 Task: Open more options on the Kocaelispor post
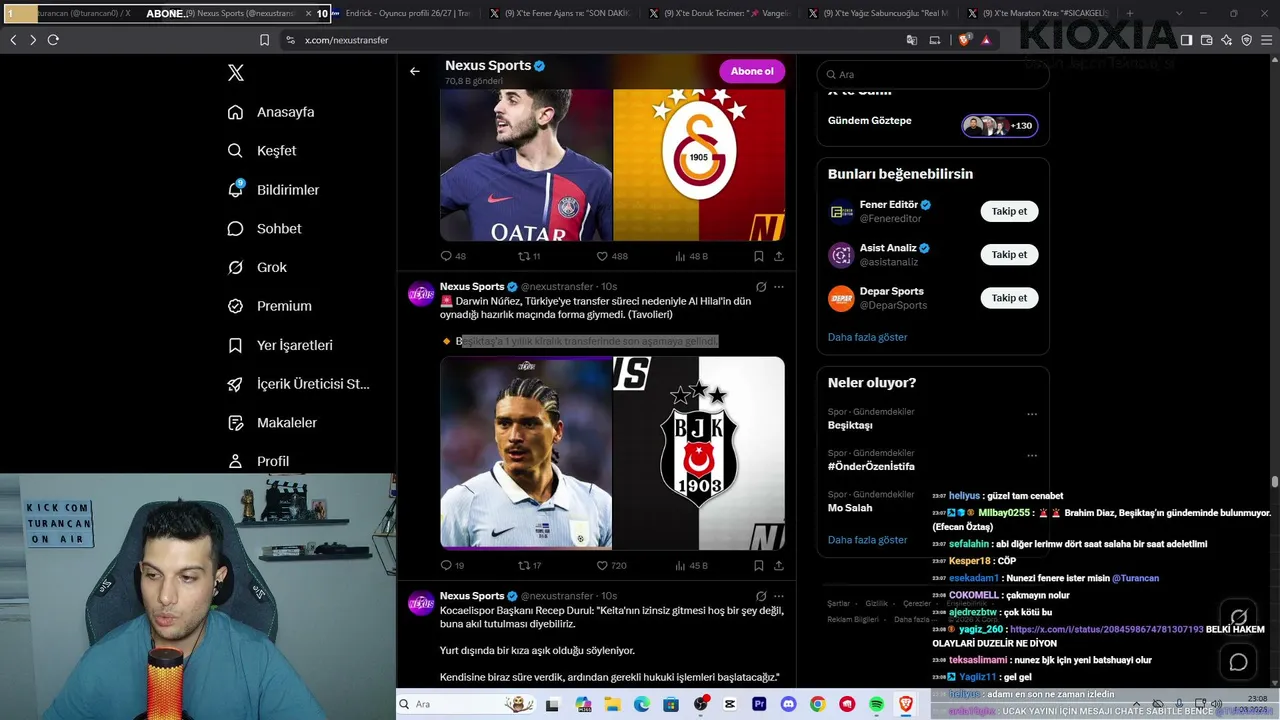click(x=779, y=596)
